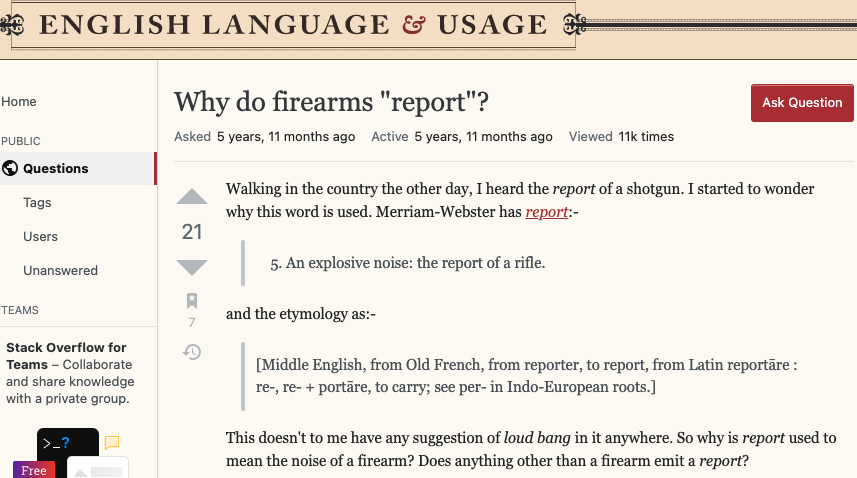
Task: Bookmark this question
Action: tap(192, 300)
